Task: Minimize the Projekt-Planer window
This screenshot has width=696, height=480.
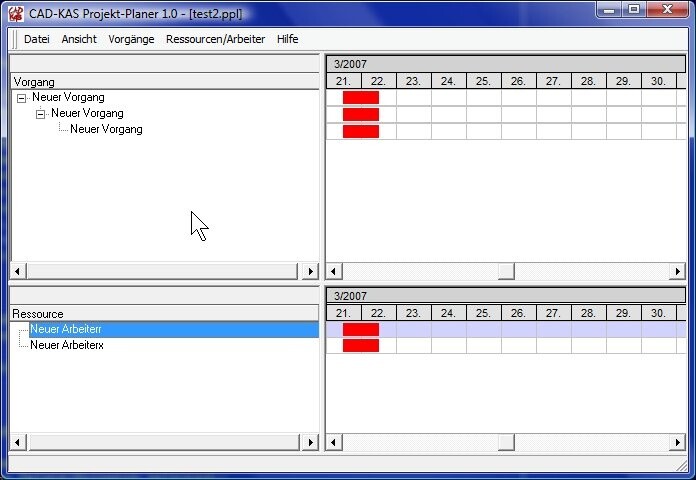Action: [x=609, y=9]
